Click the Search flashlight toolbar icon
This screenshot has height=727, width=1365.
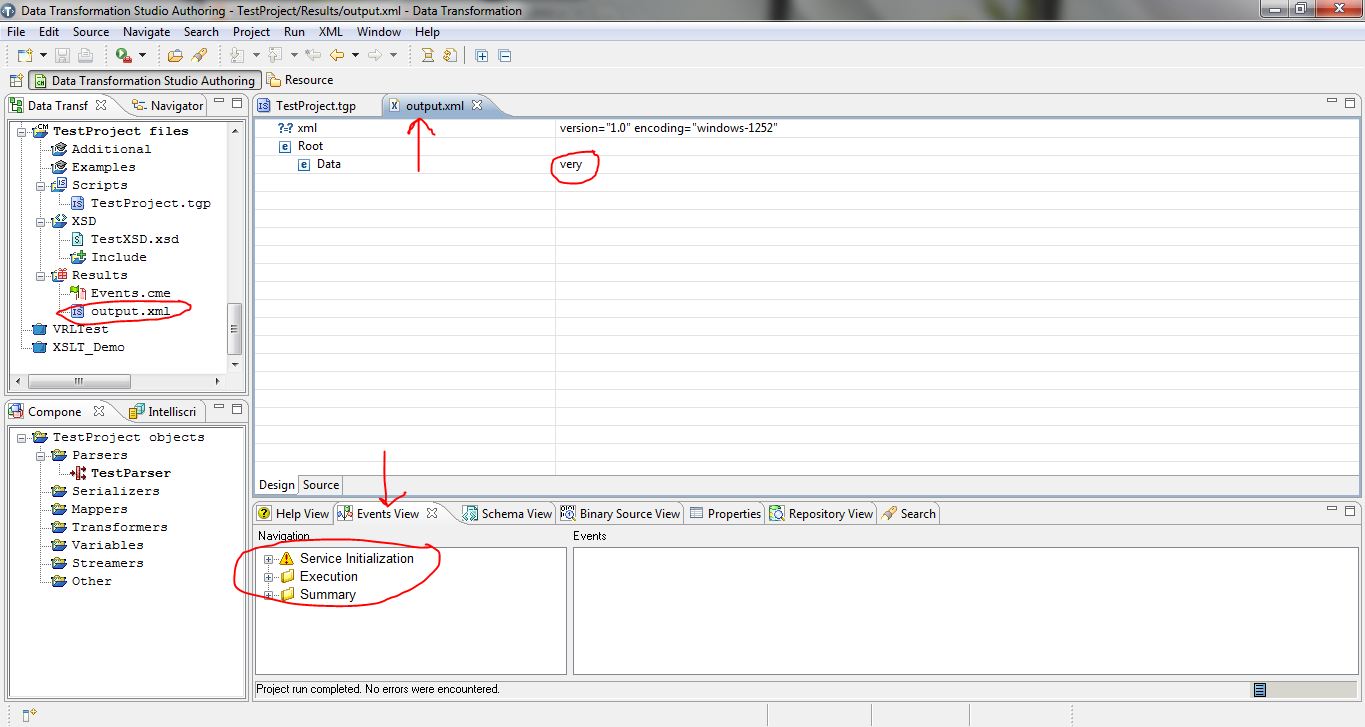[199, 55]
